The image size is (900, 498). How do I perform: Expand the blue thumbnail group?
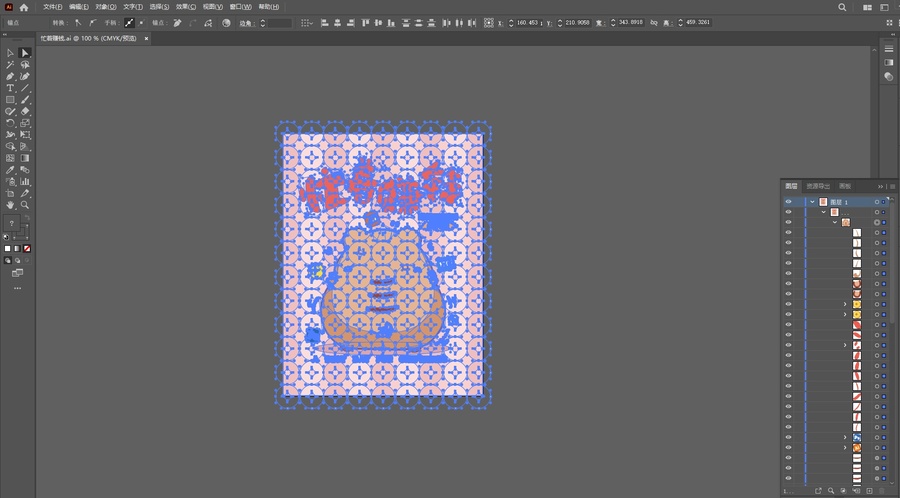[845, 437]
